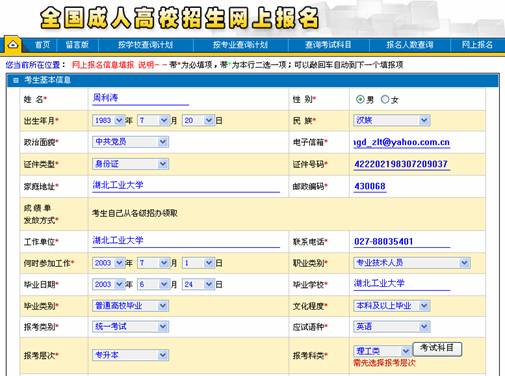Click the 工作单位 input field
The height and width of the screenshot is (376, 505).
point(186,241)
